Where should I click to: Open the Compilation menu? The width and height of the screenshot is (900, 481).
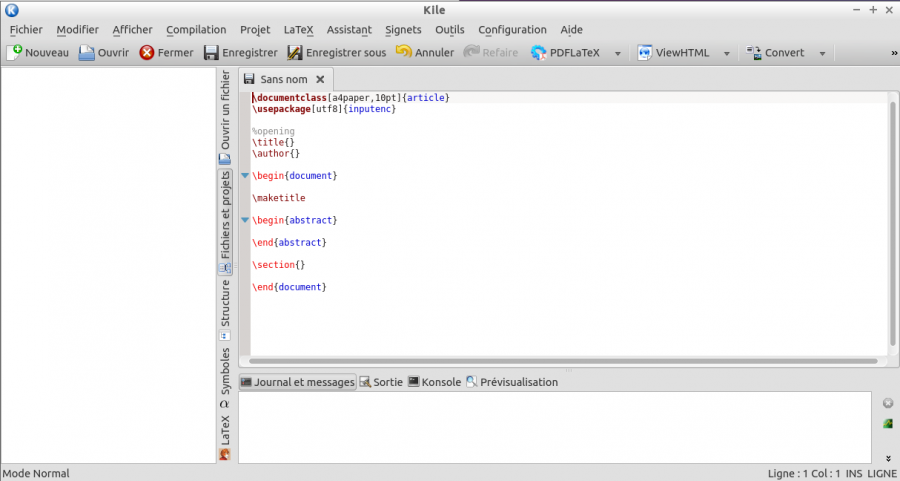[x=196, y=30]
